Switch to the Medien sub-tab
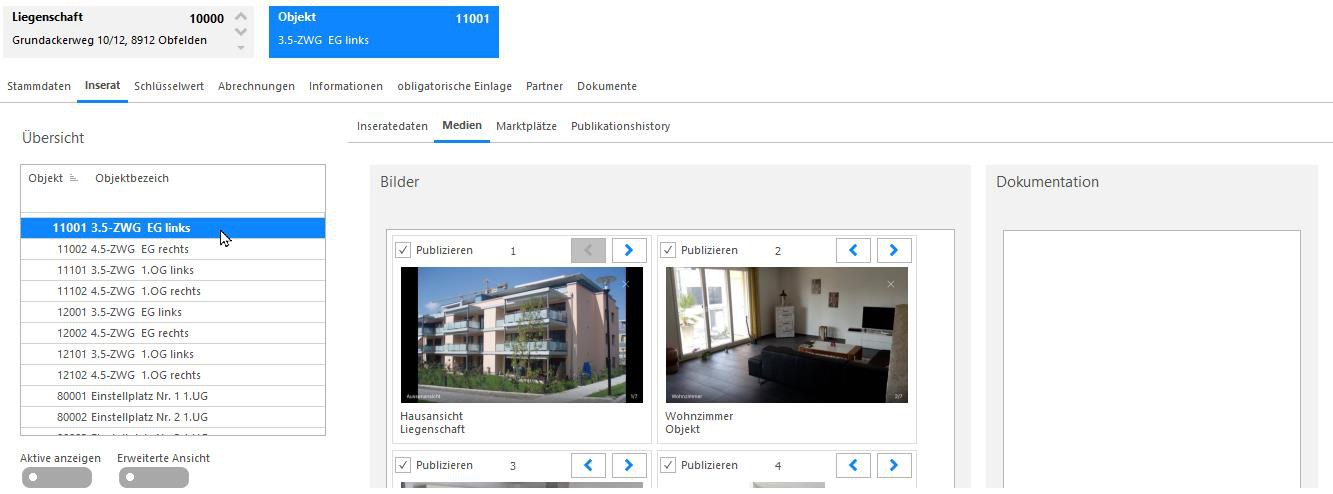This screenshot has height=494, width=1333. pyautogui.click(x=462, y=126)
